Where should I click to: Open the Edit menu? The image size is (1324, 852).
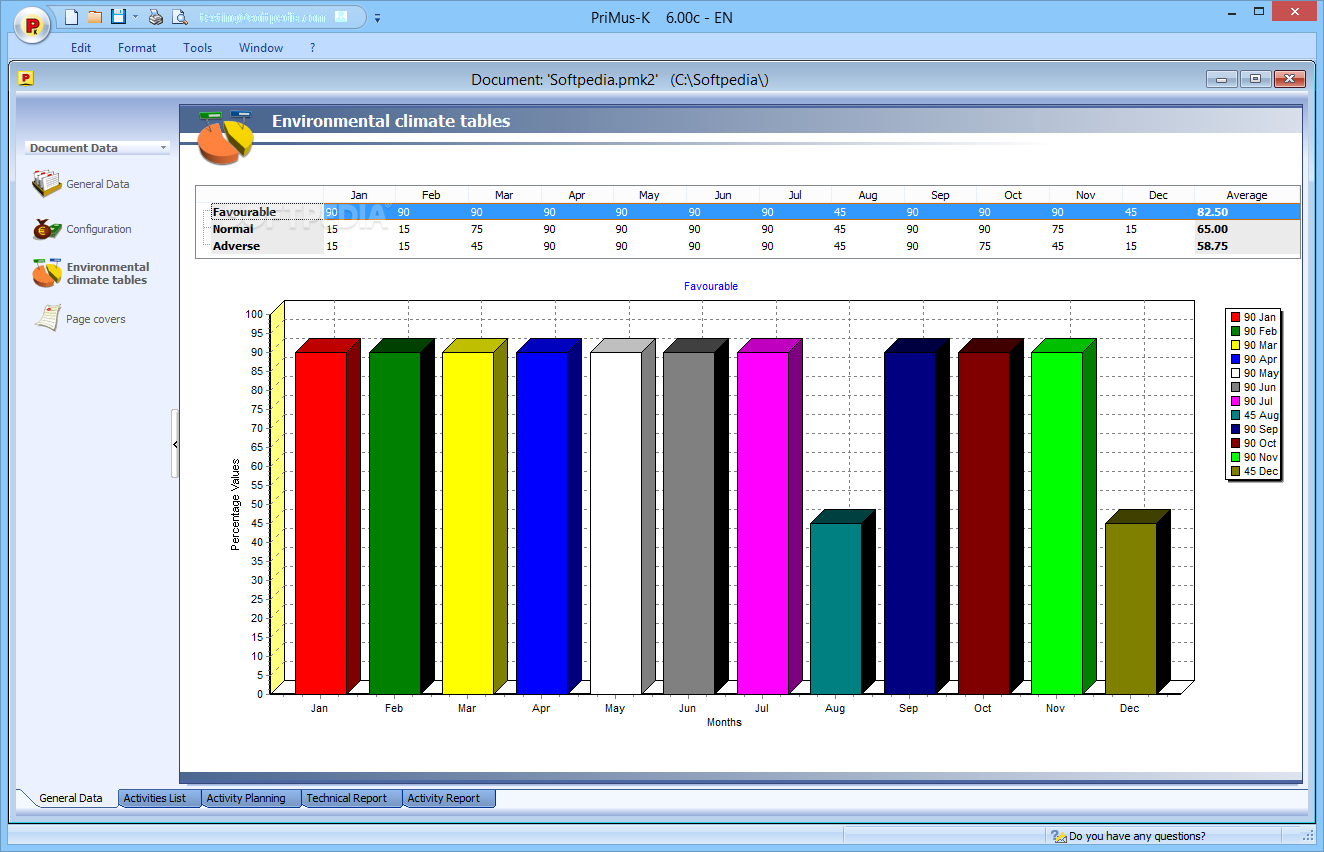tap(81, 48)
